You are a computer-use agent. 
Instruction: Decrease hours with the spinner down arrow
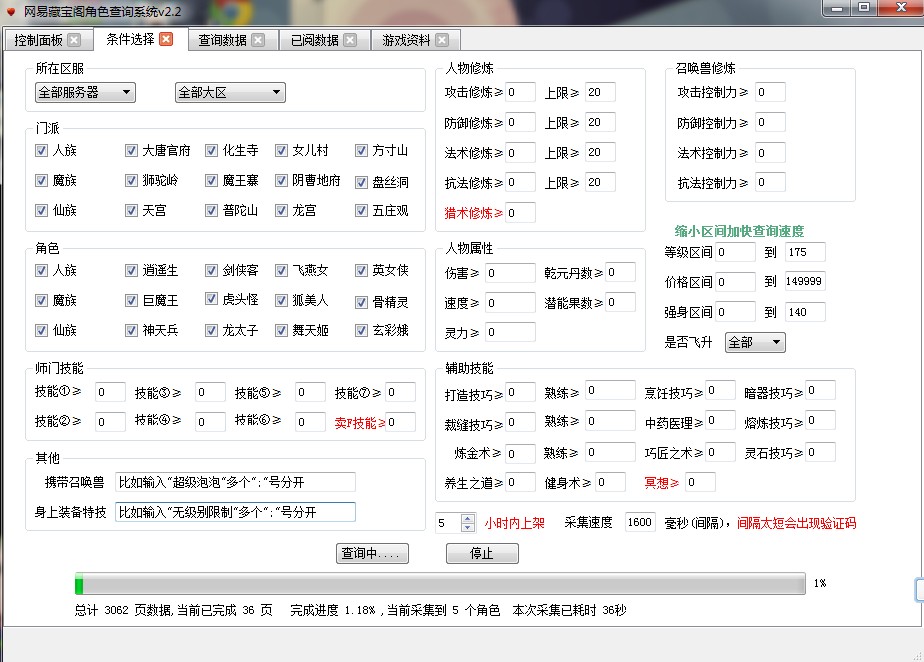point(468,527)
